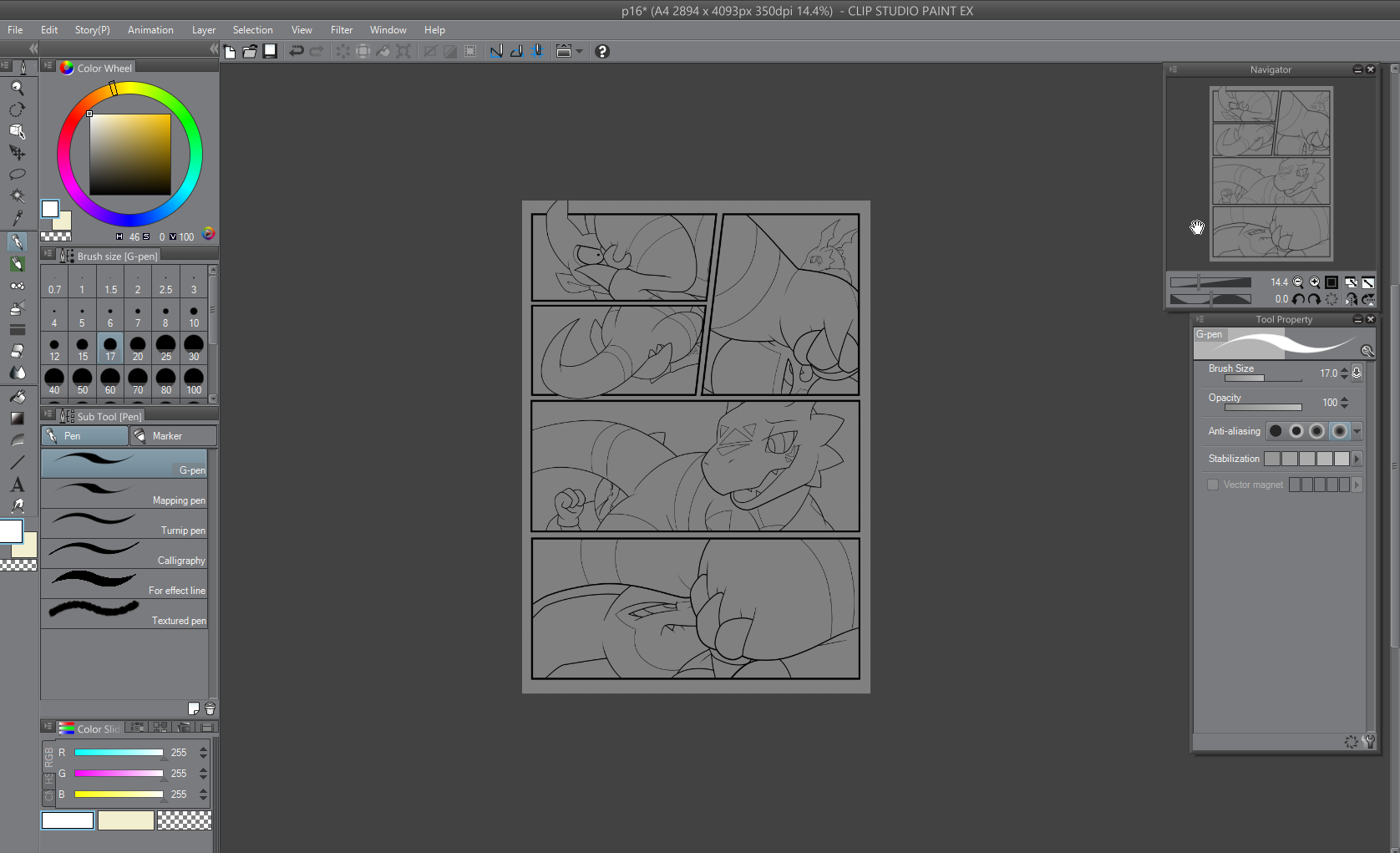Select the Pen tool in the toolbar
Screen dimensions: 1400x853
[x=17, y=242]
